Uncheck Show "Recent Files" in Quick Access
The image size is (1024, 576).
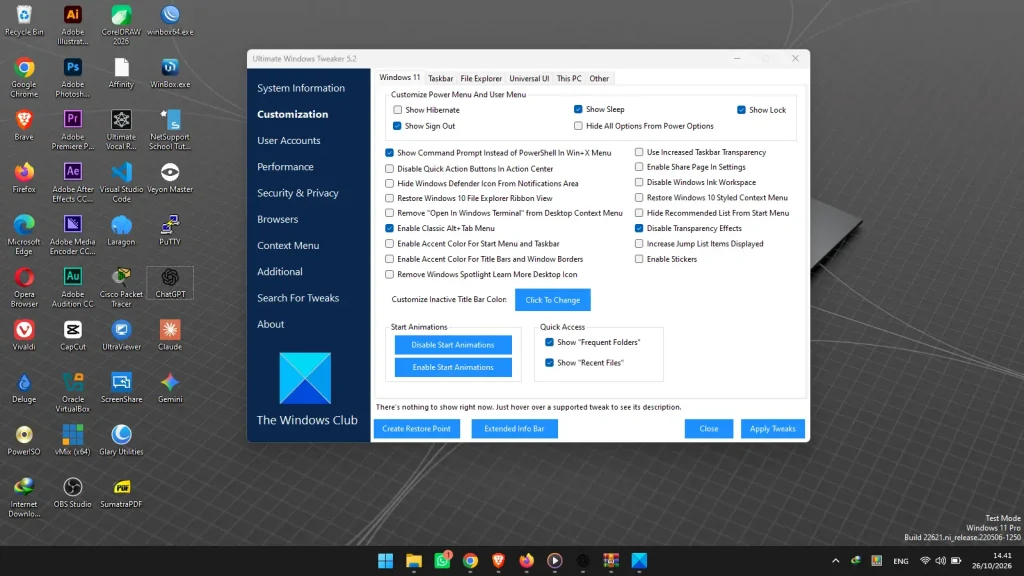[549, 362]
